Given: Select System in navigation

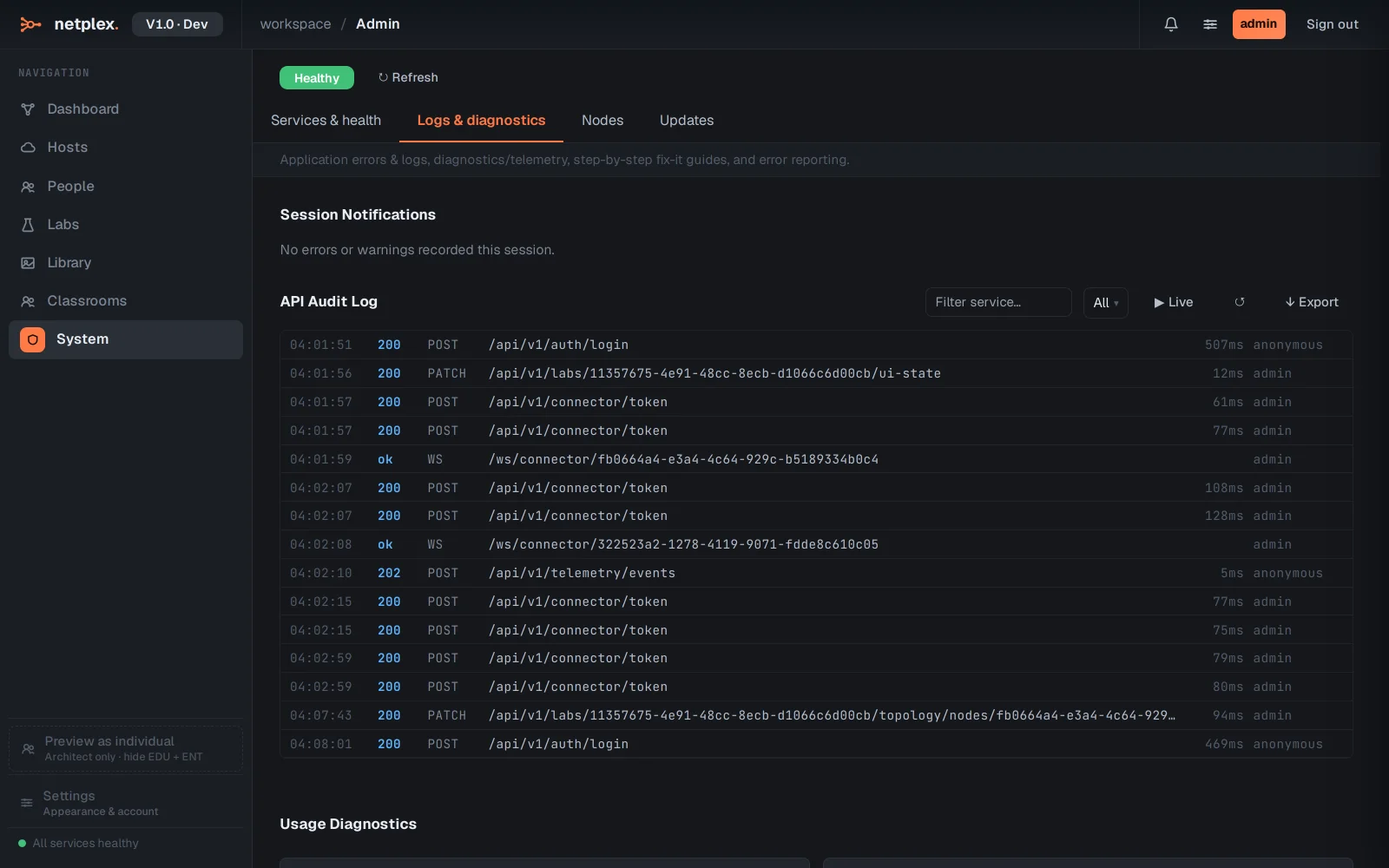Looking at the screenshot, I should 126,339.
